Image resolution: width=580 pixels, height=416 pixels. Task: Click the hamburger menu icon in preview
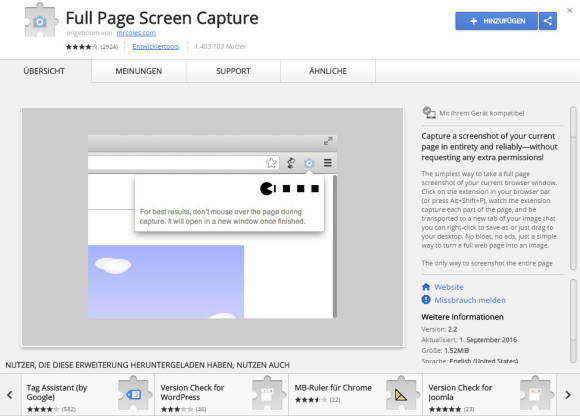328,163
